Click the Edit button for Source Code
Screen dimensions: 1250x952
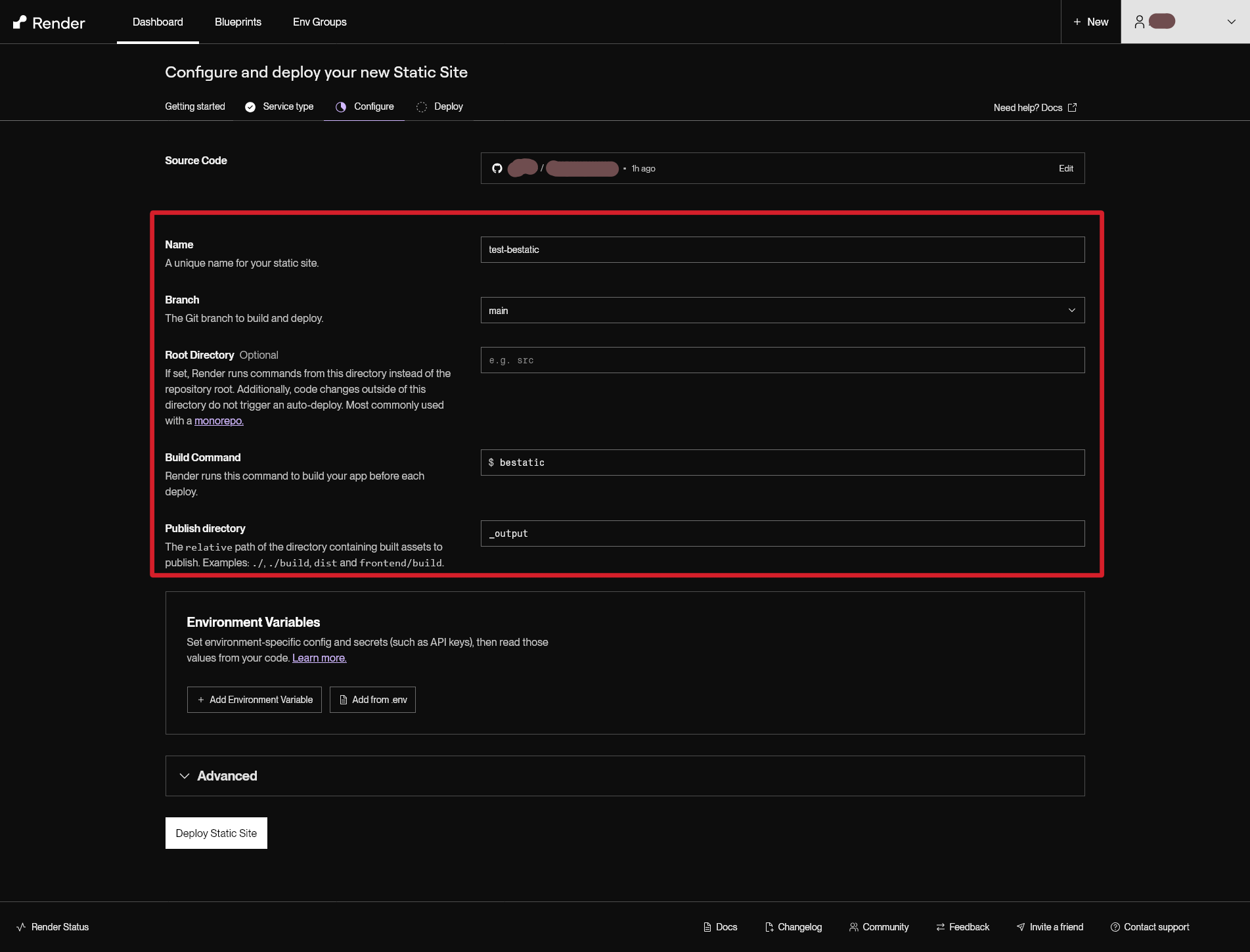tap(1065, 168)
